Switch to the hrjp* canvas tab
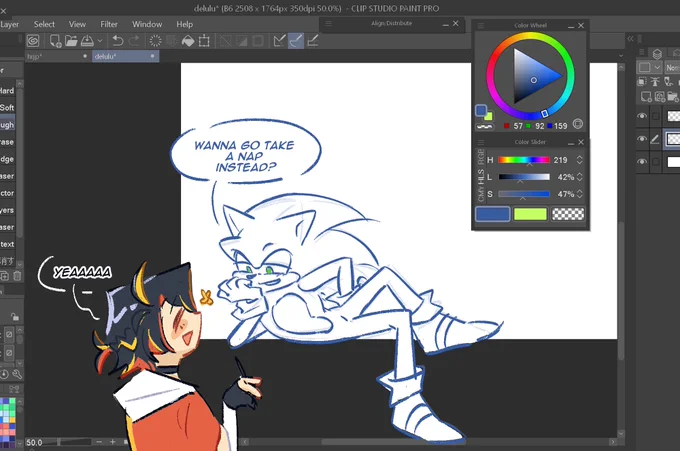680x451 pixels. click(58, 56)
